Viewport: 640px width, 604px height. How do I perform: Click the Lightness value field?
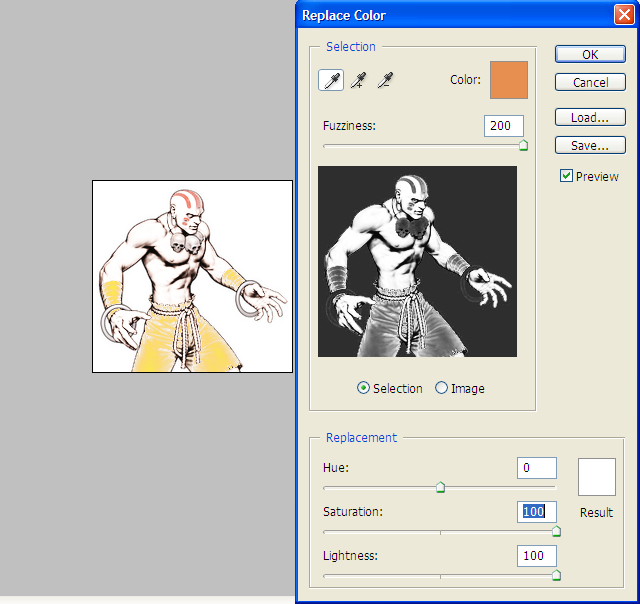[x=537, y=556]
